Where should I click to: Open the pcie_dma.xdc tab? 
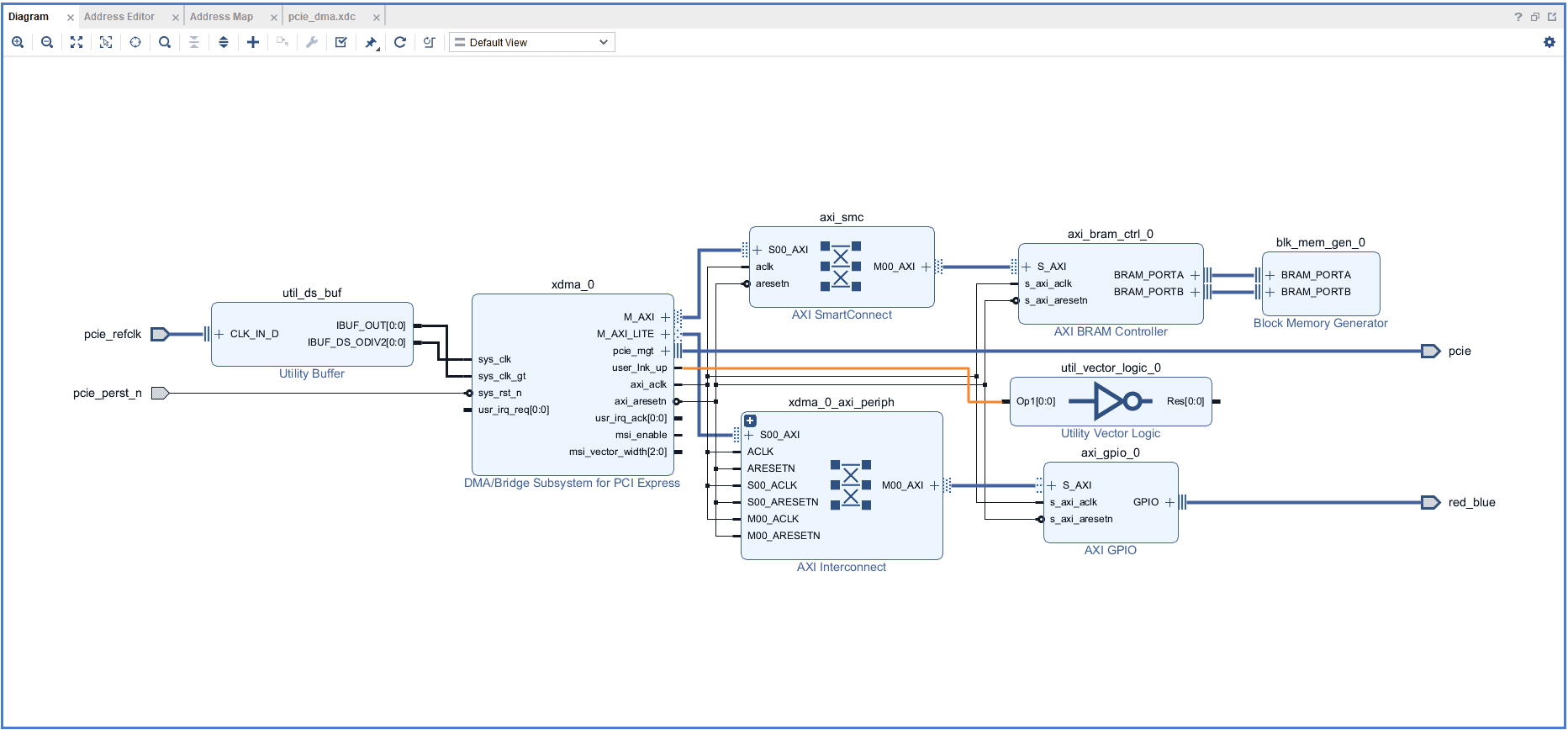[322, 17]
